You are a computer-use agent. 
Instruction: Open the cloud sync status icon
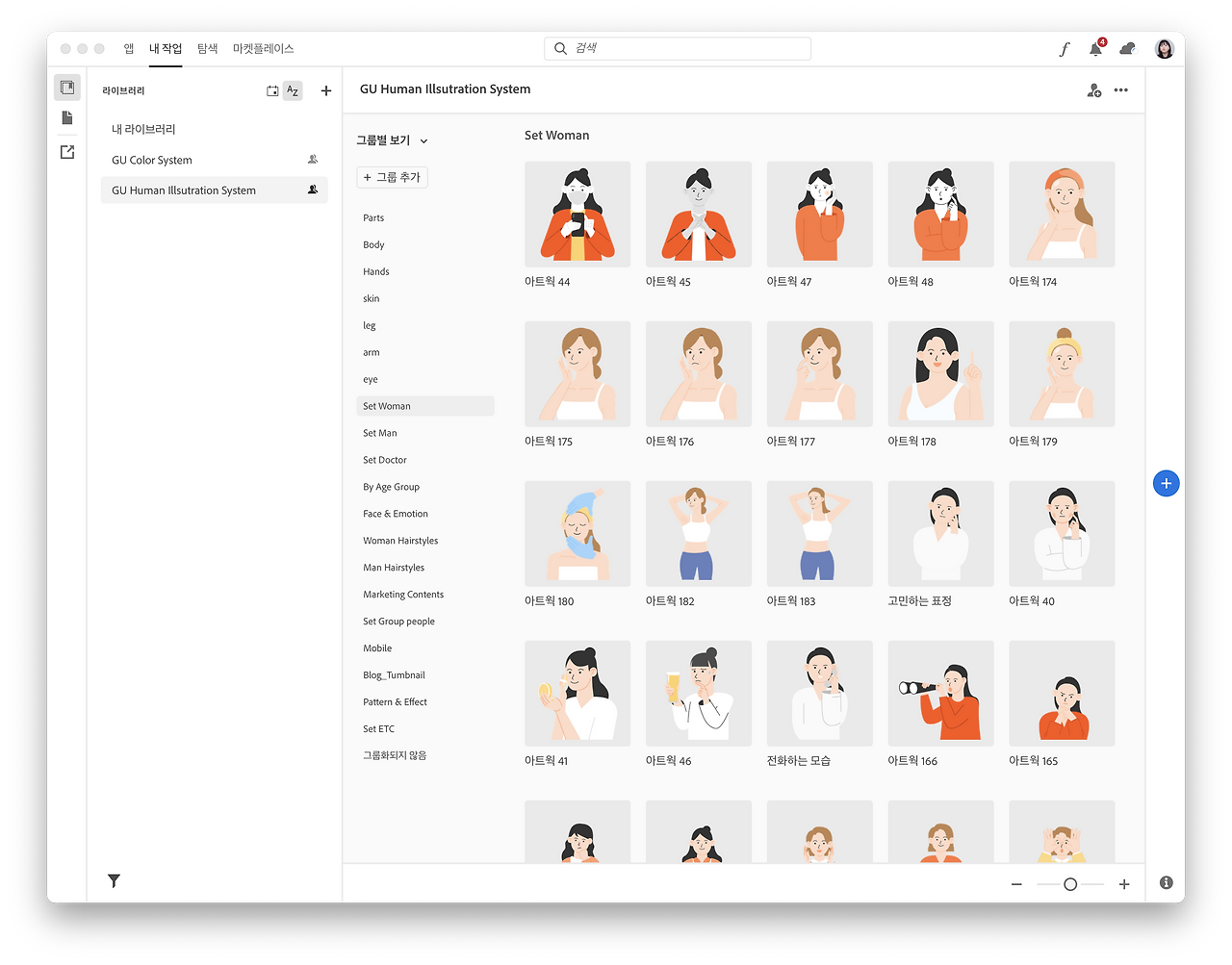[1128, 48]
